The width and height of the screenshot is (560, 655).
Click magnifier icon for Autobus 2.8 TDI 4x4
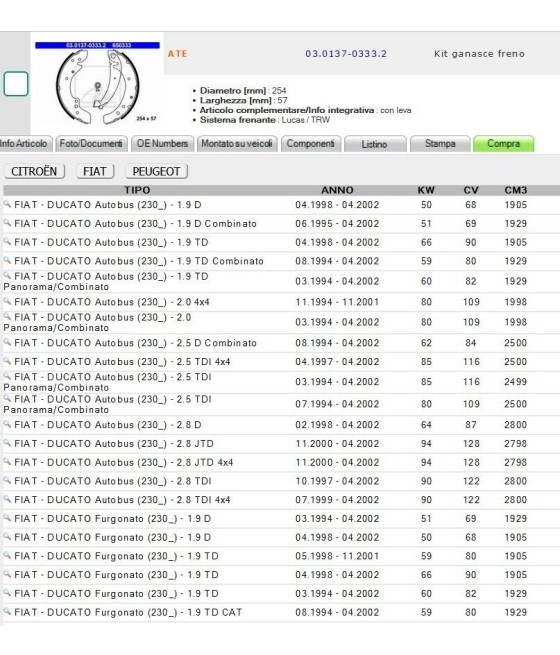pos(7,499)
